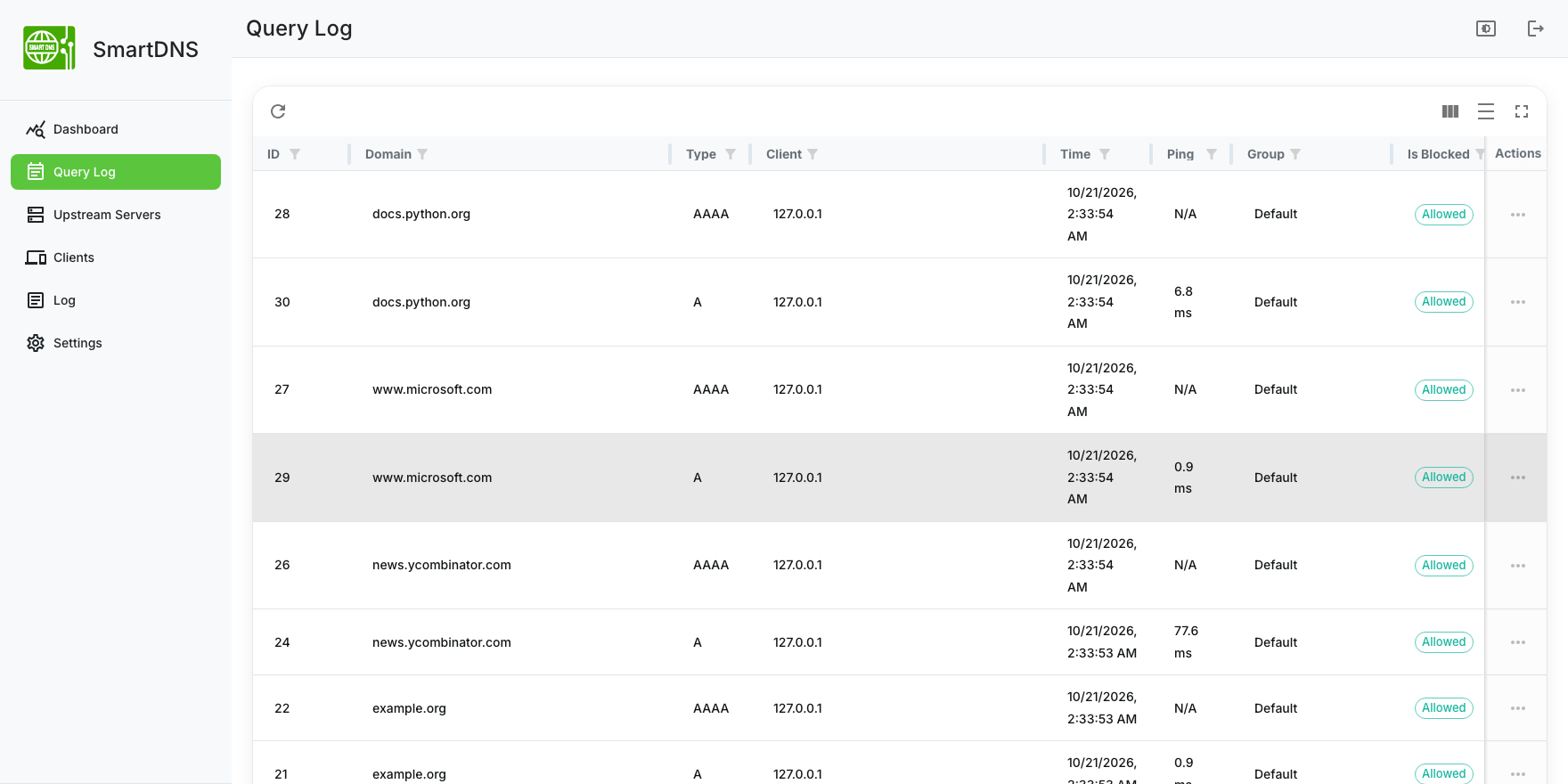1568x784 pixels.
Task: Select news.ycombinator.com in row 26
Action: point(442,565)
